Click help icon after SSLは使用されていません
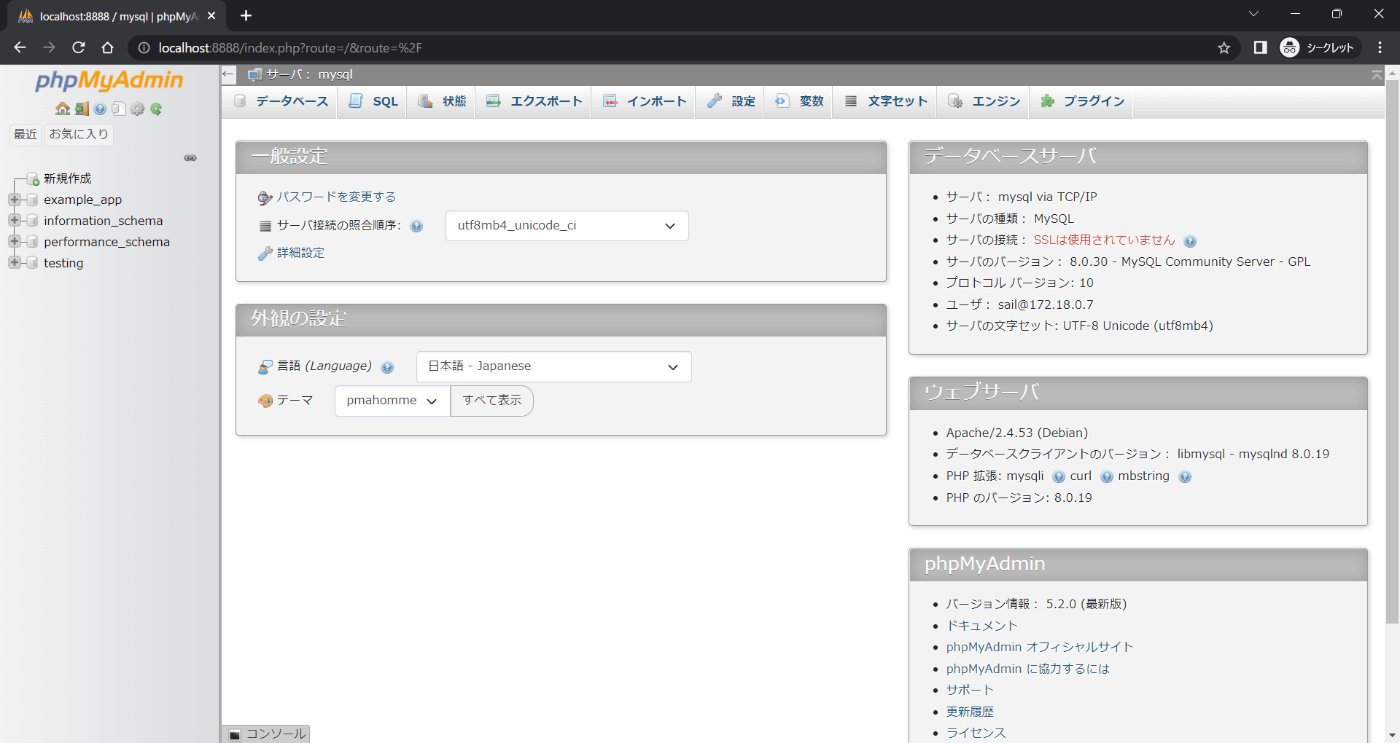 pos(1190,241)
